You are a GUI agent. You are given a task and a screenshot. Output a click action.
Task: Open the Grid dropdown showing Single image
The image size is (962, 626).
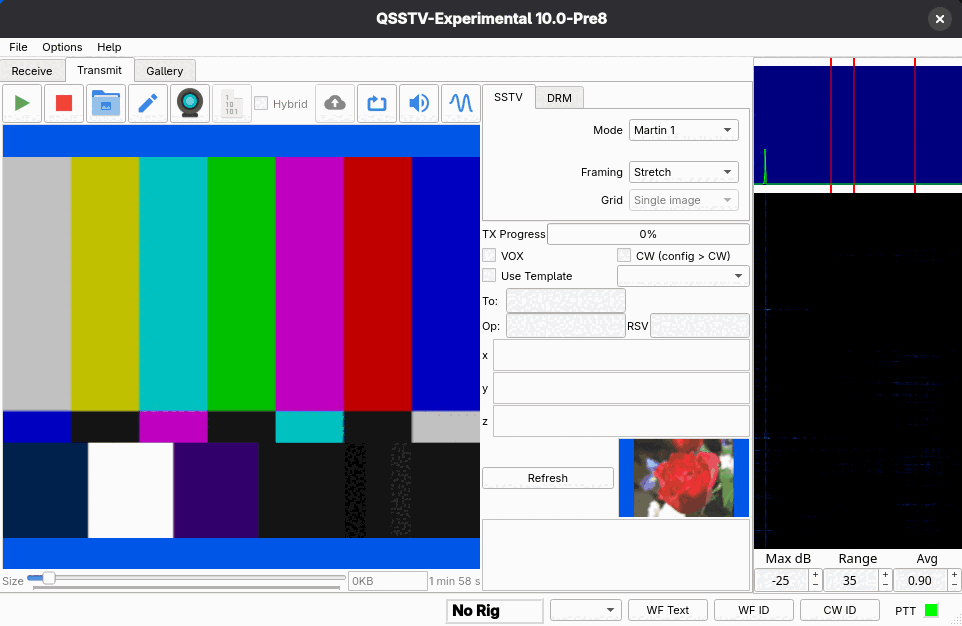[683, 200]
